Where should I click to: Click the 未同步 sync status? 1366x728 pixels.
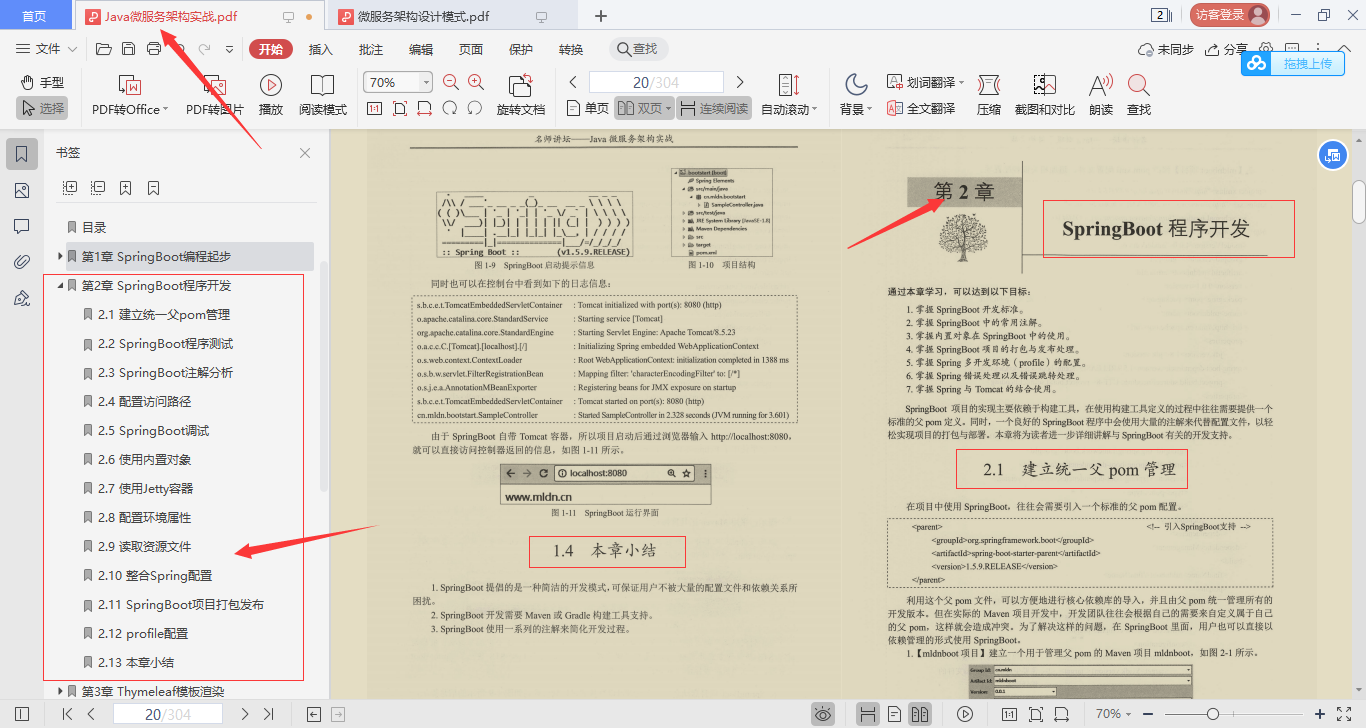pyautogui.click(x=1166, y=49)
